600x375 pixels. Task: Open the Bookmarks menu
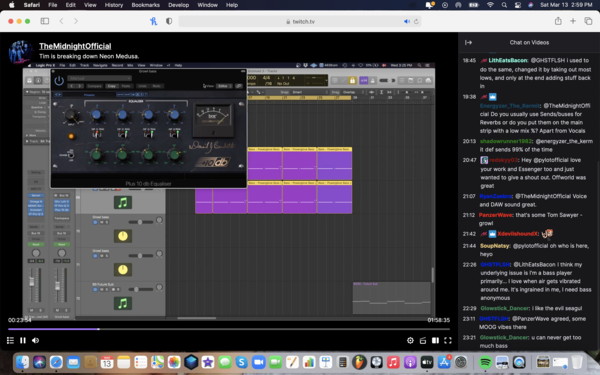[x=145, y=5]
